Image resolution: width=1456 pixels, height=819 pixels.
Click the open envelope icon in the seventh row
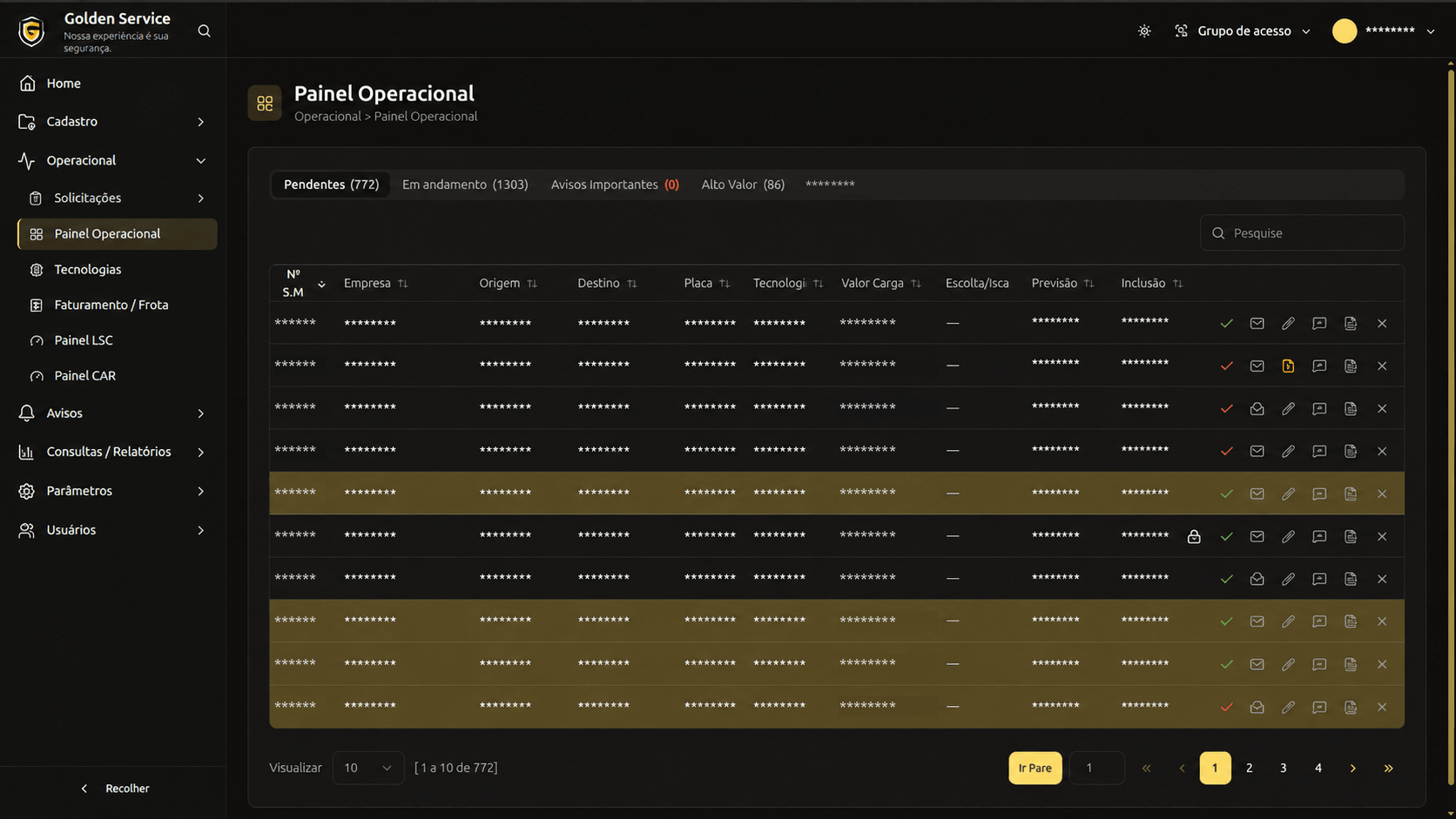pyautogui.click(x=1257, y=580)
